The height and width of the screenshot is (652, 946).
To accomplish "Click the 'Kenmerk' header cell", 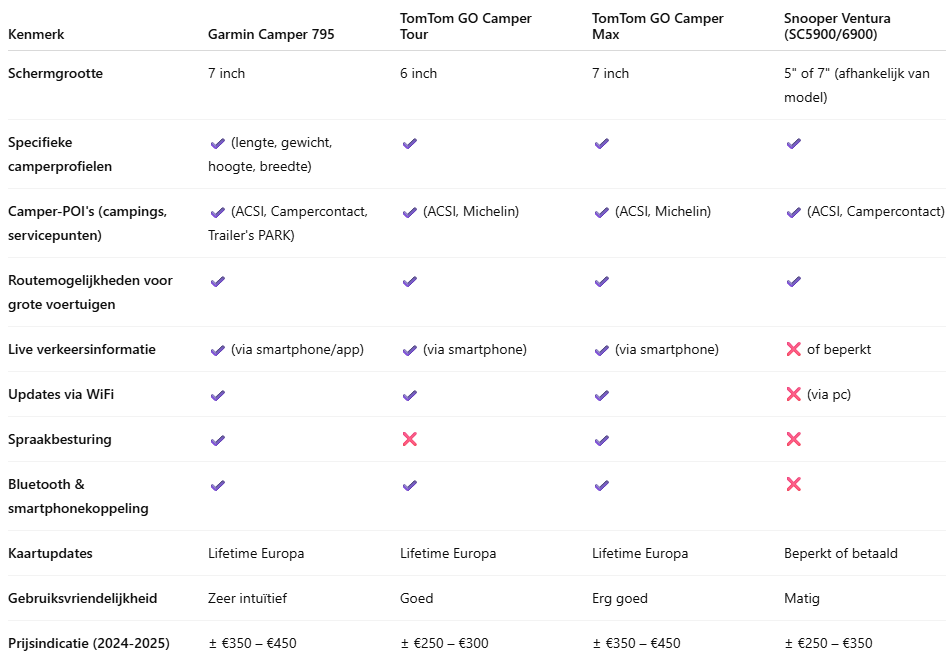I will 36,34.
